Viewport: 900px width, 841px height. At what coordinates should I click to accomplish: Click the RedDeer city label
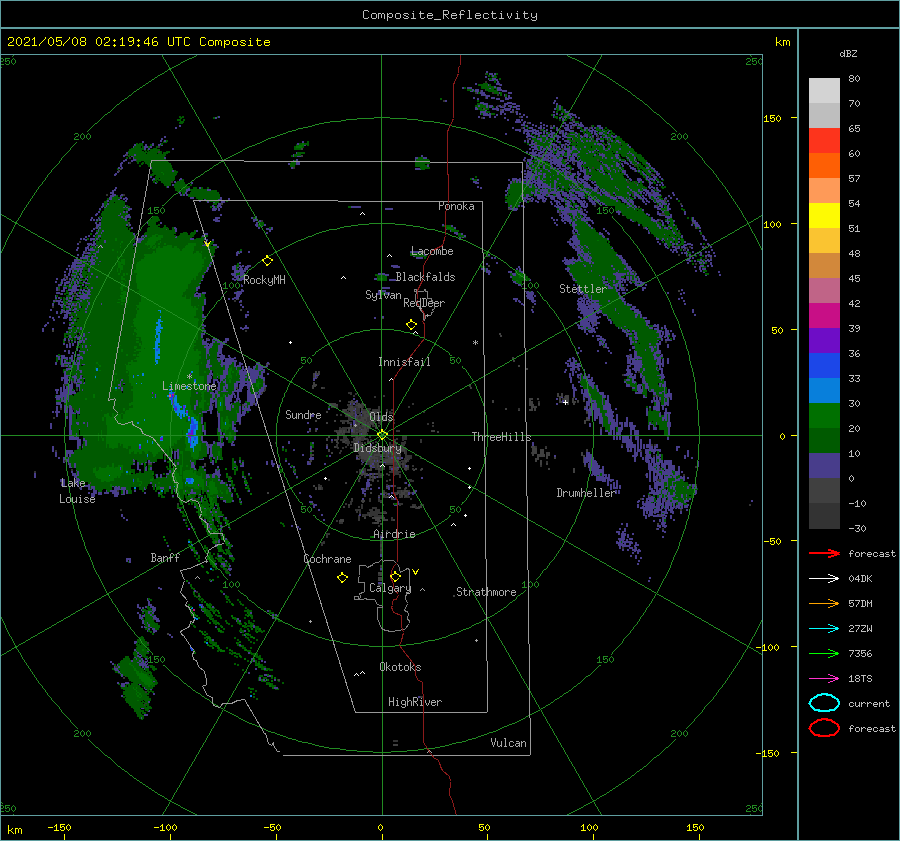click(424, 303)
